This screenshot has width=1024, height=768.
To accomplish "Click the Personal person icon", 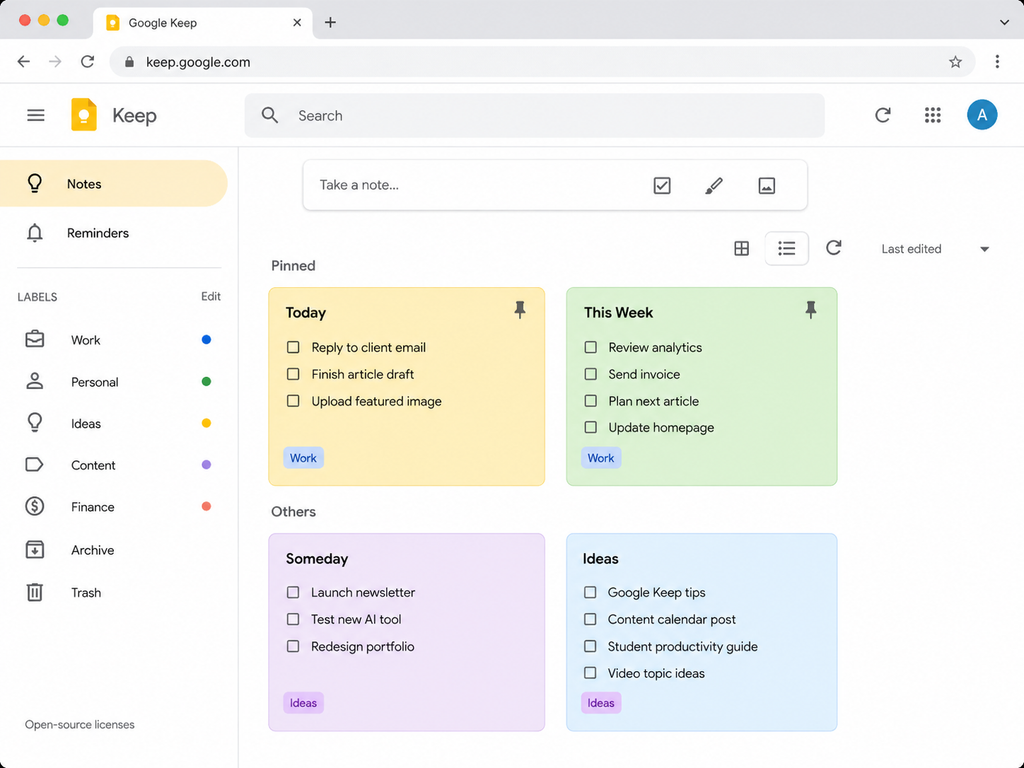I will pos(35,381).
